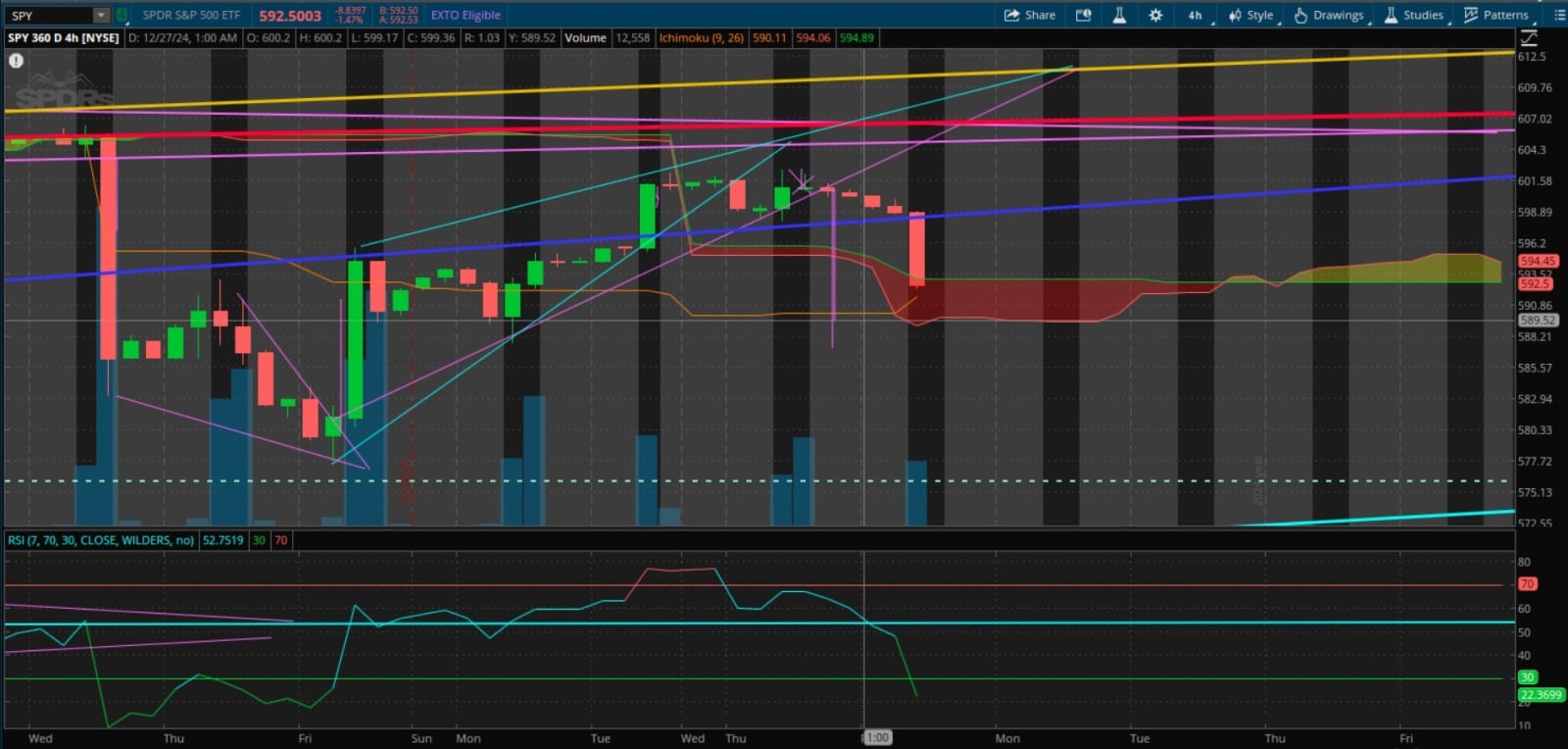Click the SPDR S&P 500 ETF description
Viewport: 1568px width, 749px height.
pyautogui.click(x=191, y=15)
